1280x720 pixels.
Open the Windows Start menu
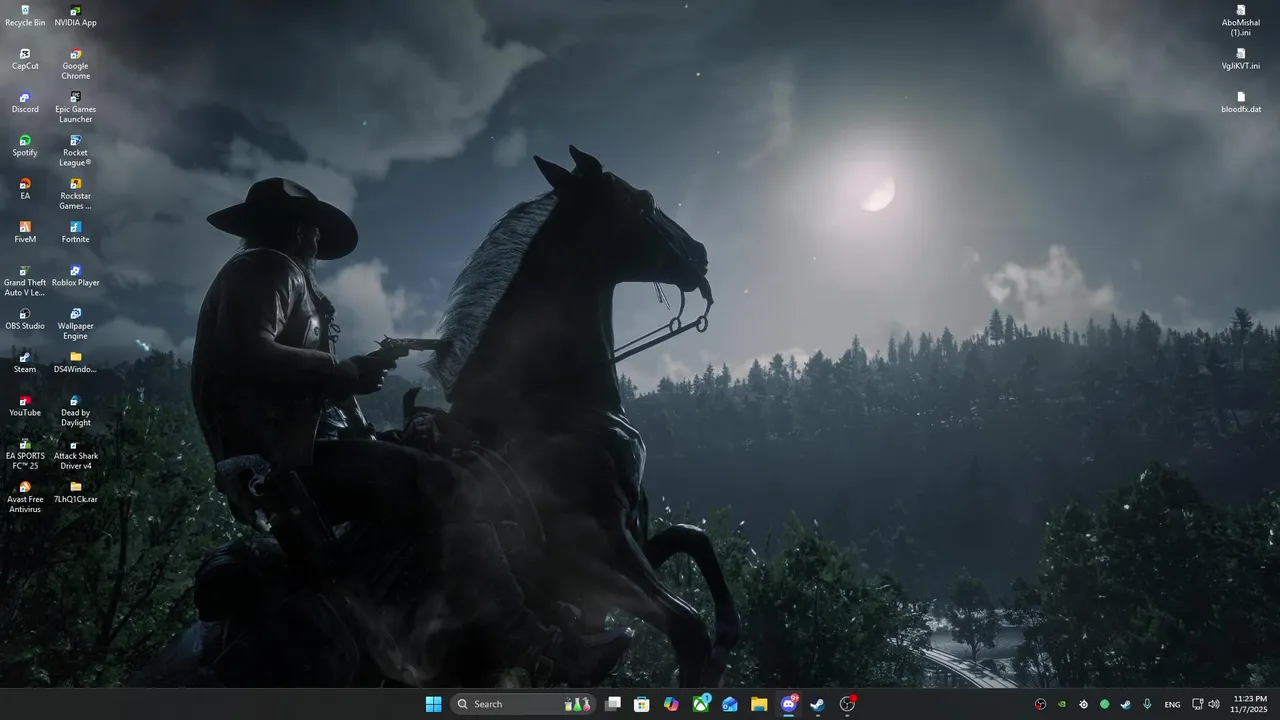433,704
